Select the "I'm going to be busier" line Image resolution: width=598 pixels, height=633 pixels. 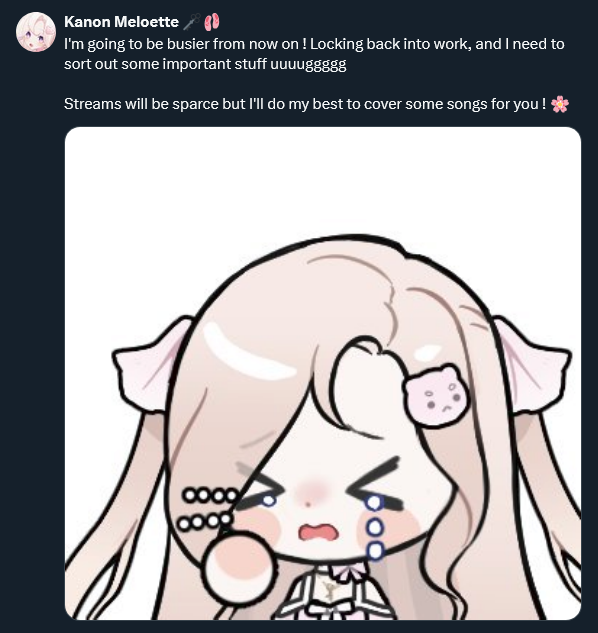(314, 44)
